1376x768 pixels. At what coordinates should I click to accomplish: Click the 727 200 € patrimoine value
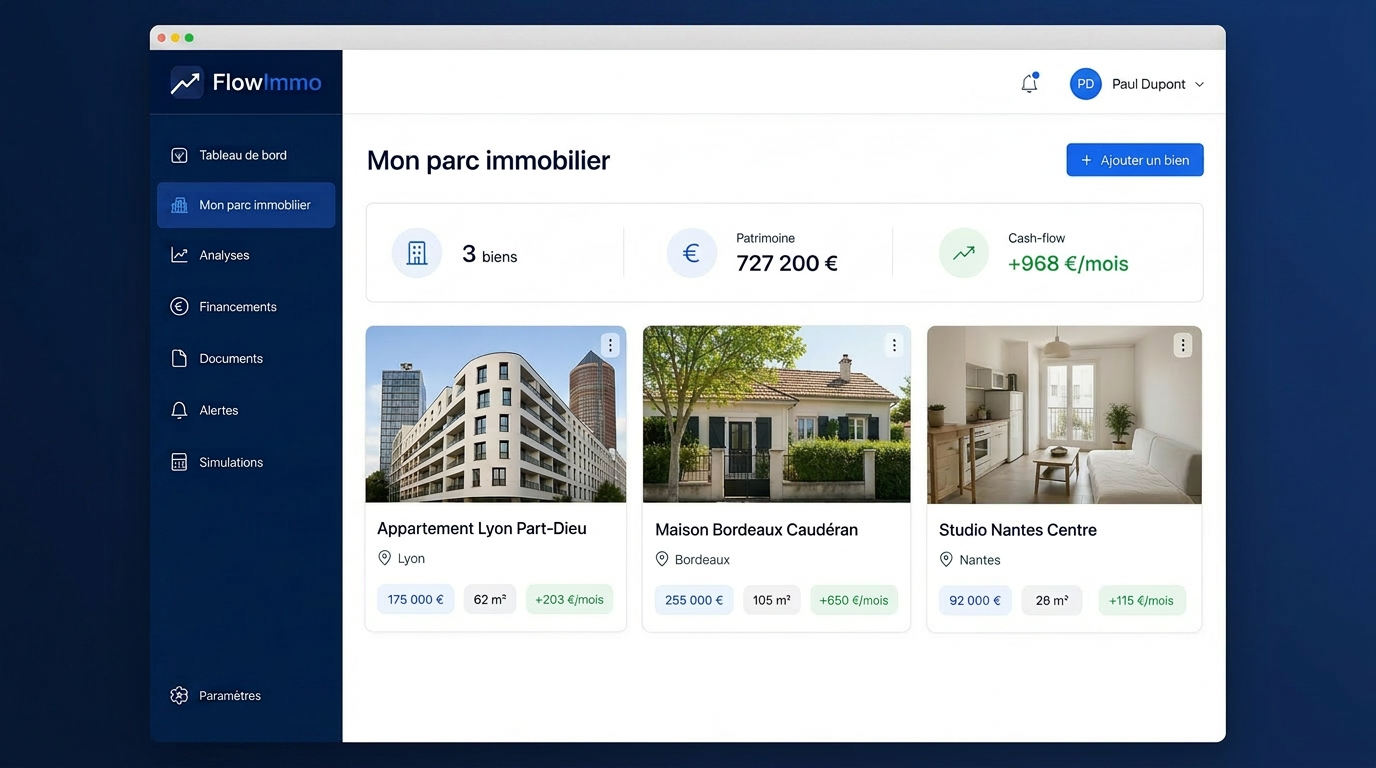click(787, 263)
